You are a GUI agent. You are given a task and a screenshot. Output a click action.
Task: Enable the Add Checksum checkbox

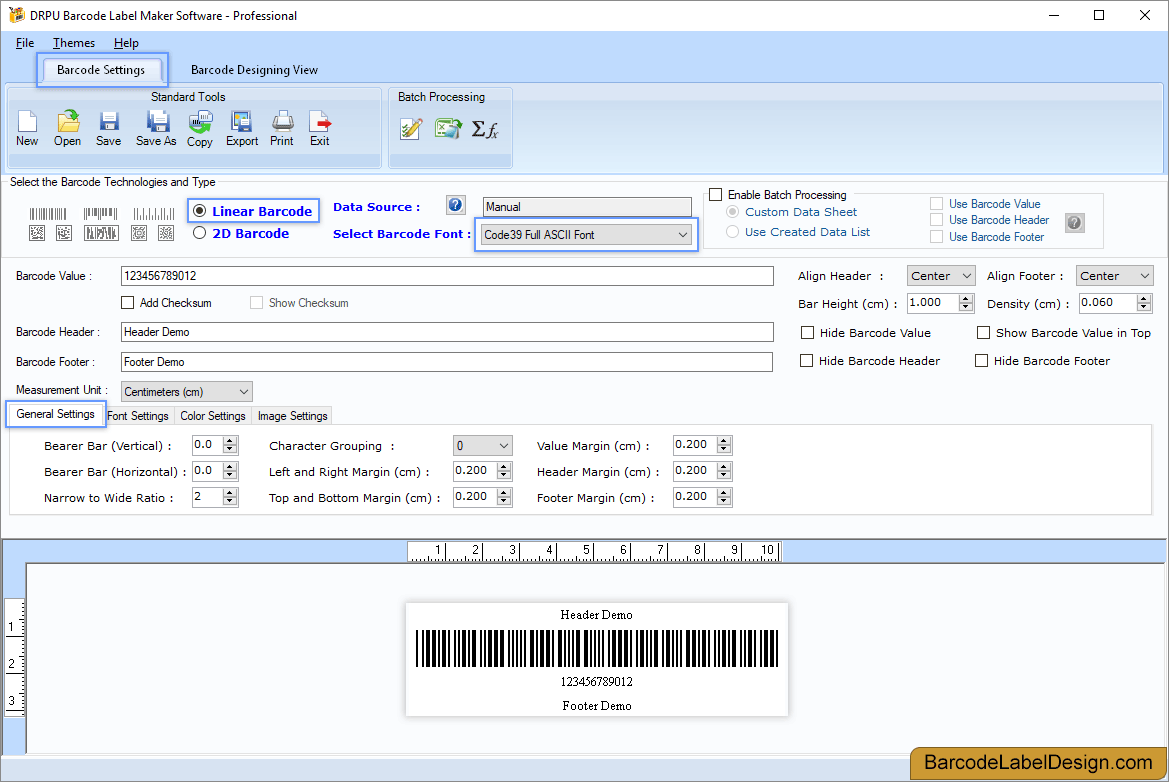pyautogui.click(x=128, y=302)
